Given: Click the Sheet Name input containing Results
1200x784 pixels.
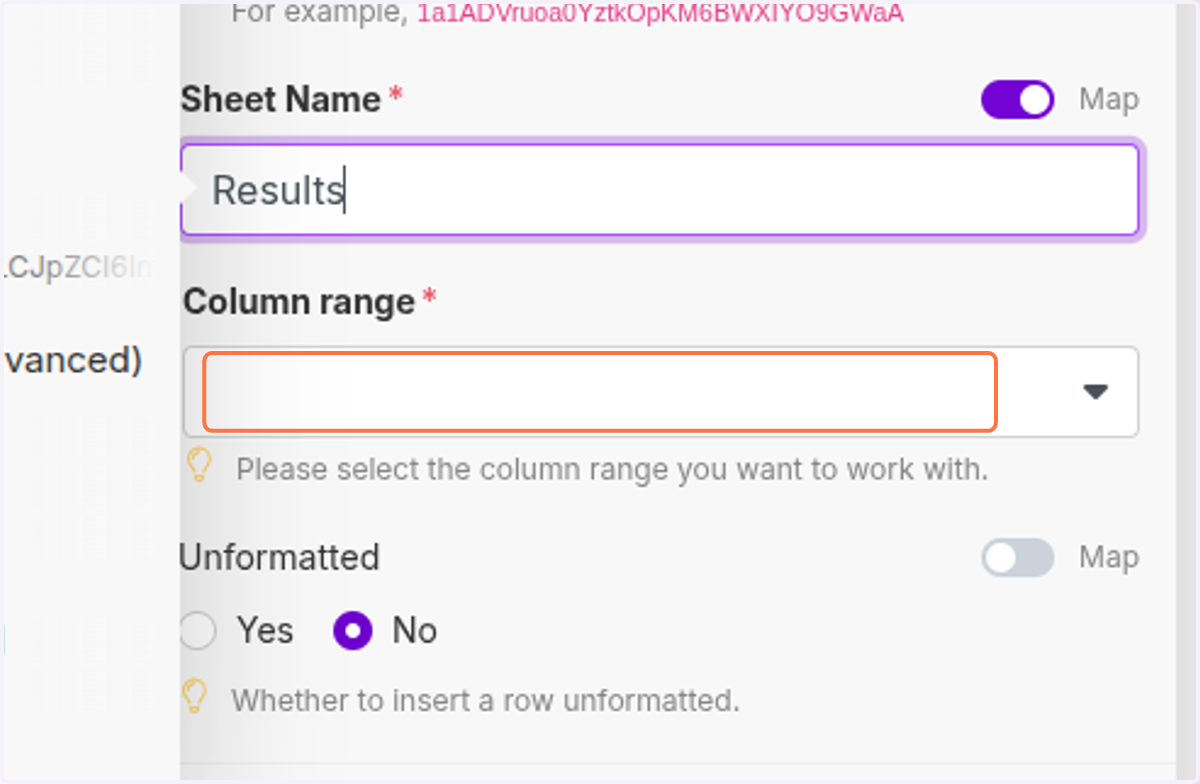Looking at the screenshot, I should coord(660,190).
